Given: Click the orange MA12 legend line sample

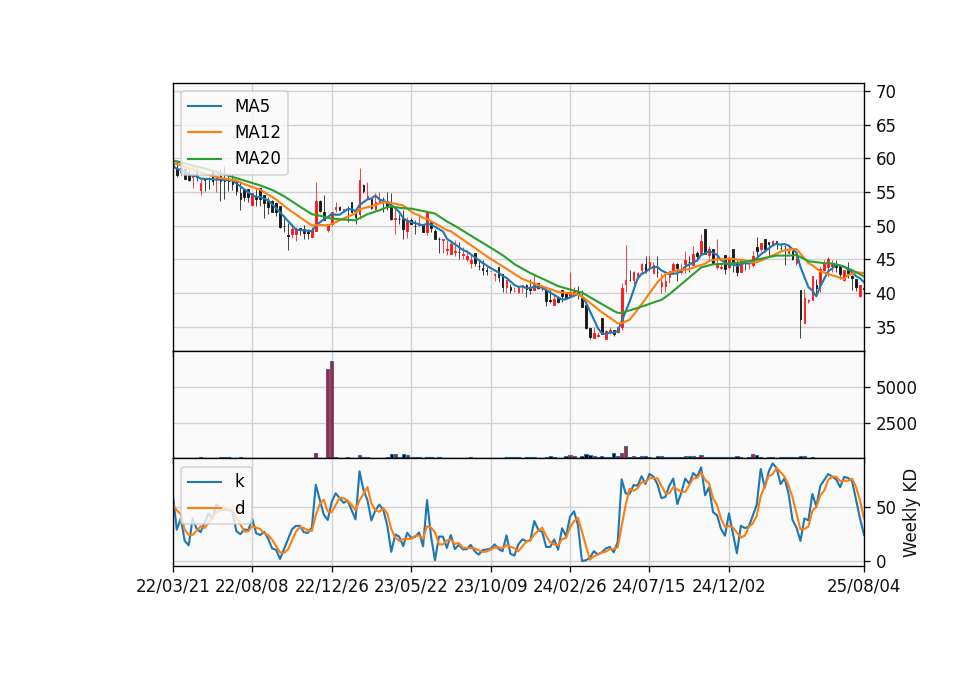Looking at the screenshot, I should point(204,132).
